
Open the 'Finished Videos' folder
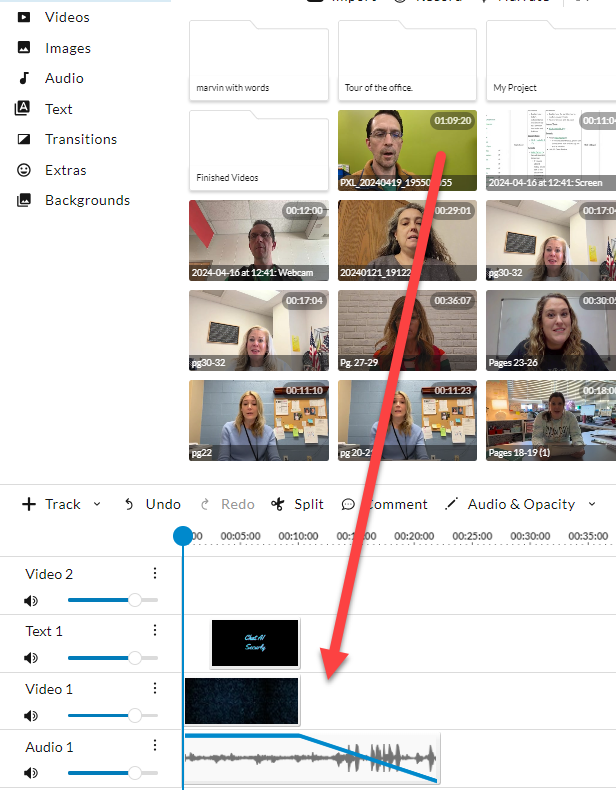point(259,151)
